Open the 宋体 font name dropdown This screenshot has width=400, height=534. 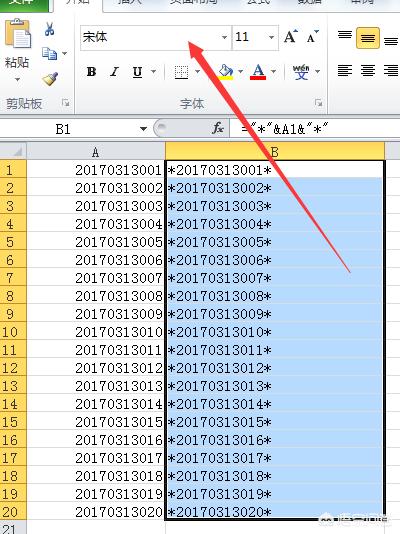click(x=224, y=37)
